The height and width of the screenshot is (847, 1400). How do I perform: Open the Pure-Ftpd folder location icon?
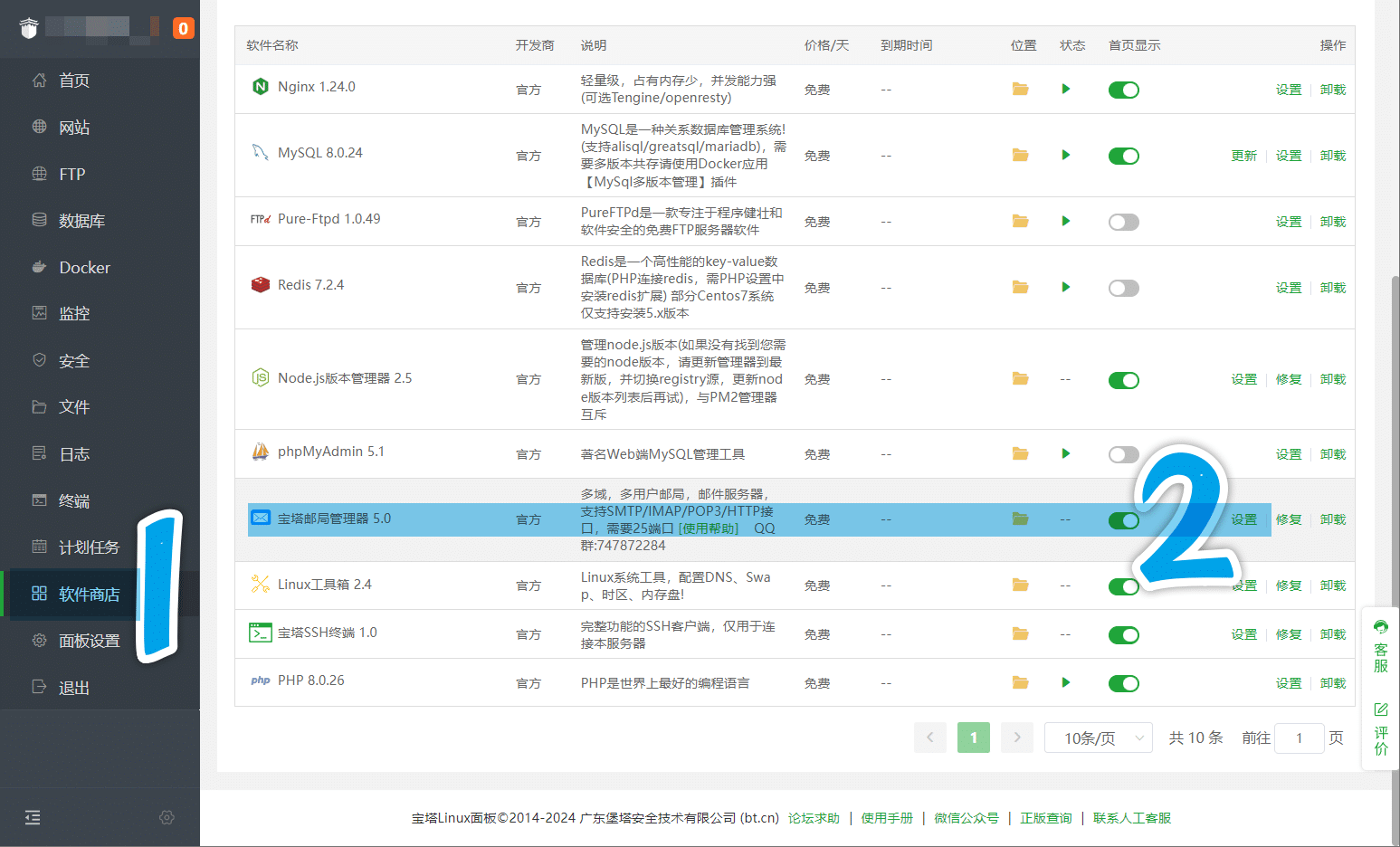[x=1020, y=221]
